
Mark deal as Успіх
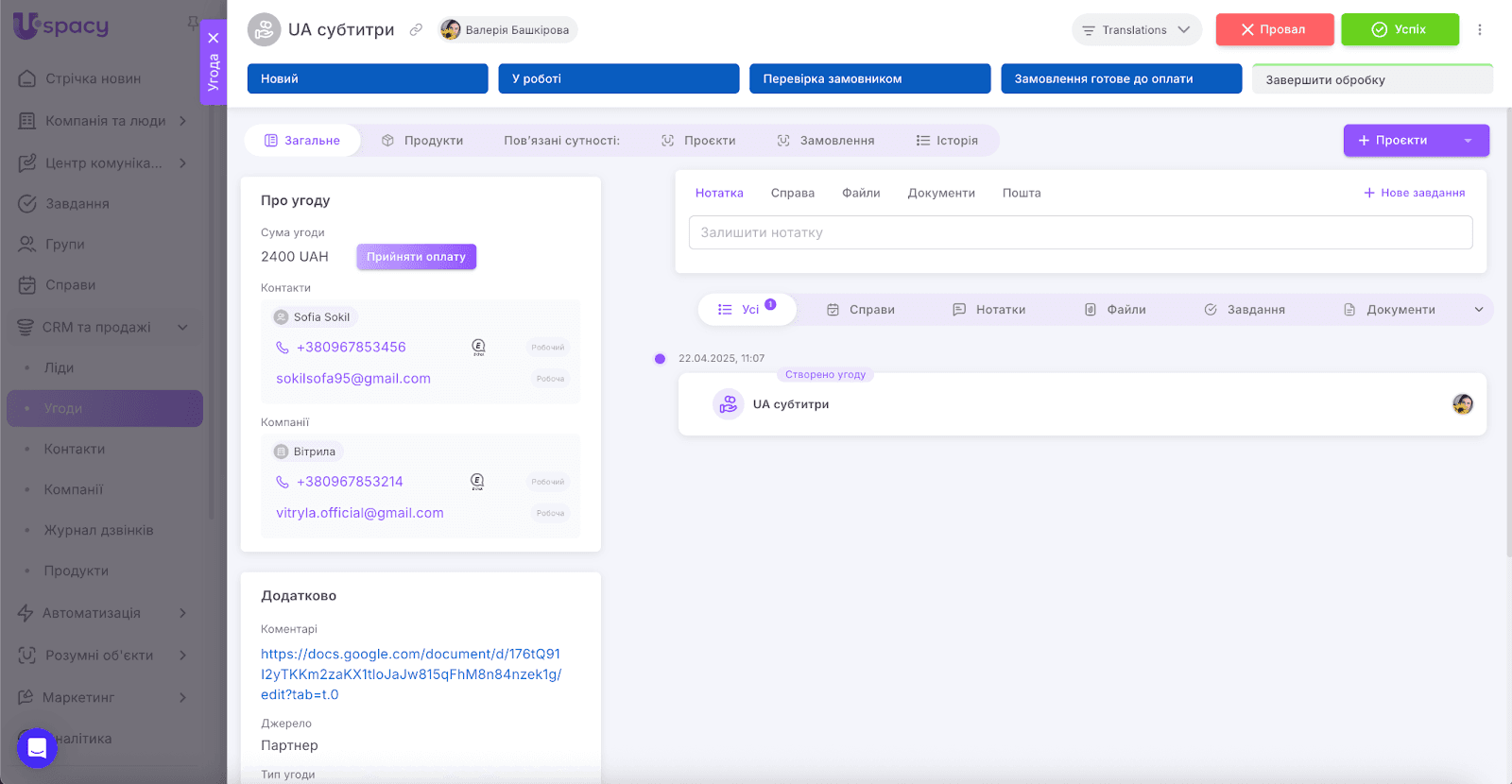click(1399, 30)
